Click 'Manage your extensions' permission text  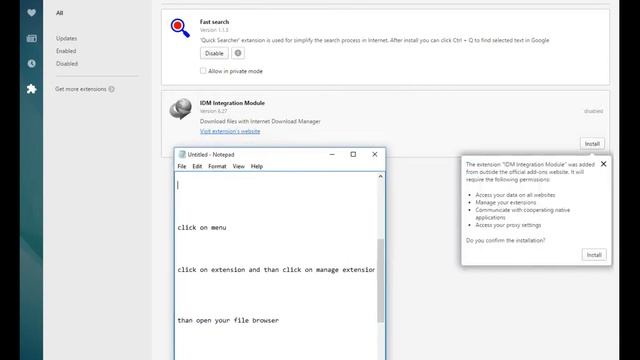pos(506,202)
